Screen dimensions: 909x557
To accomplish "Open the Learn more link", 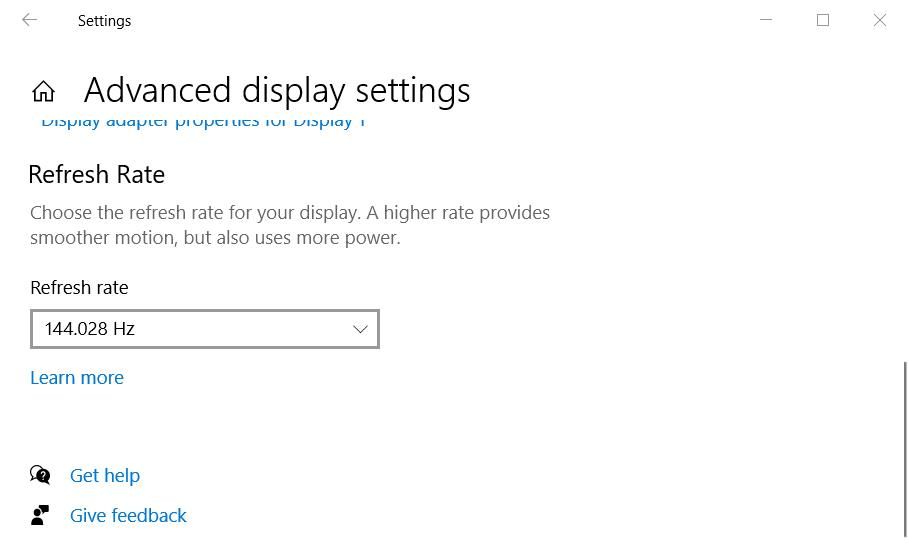I will [77, 378].
